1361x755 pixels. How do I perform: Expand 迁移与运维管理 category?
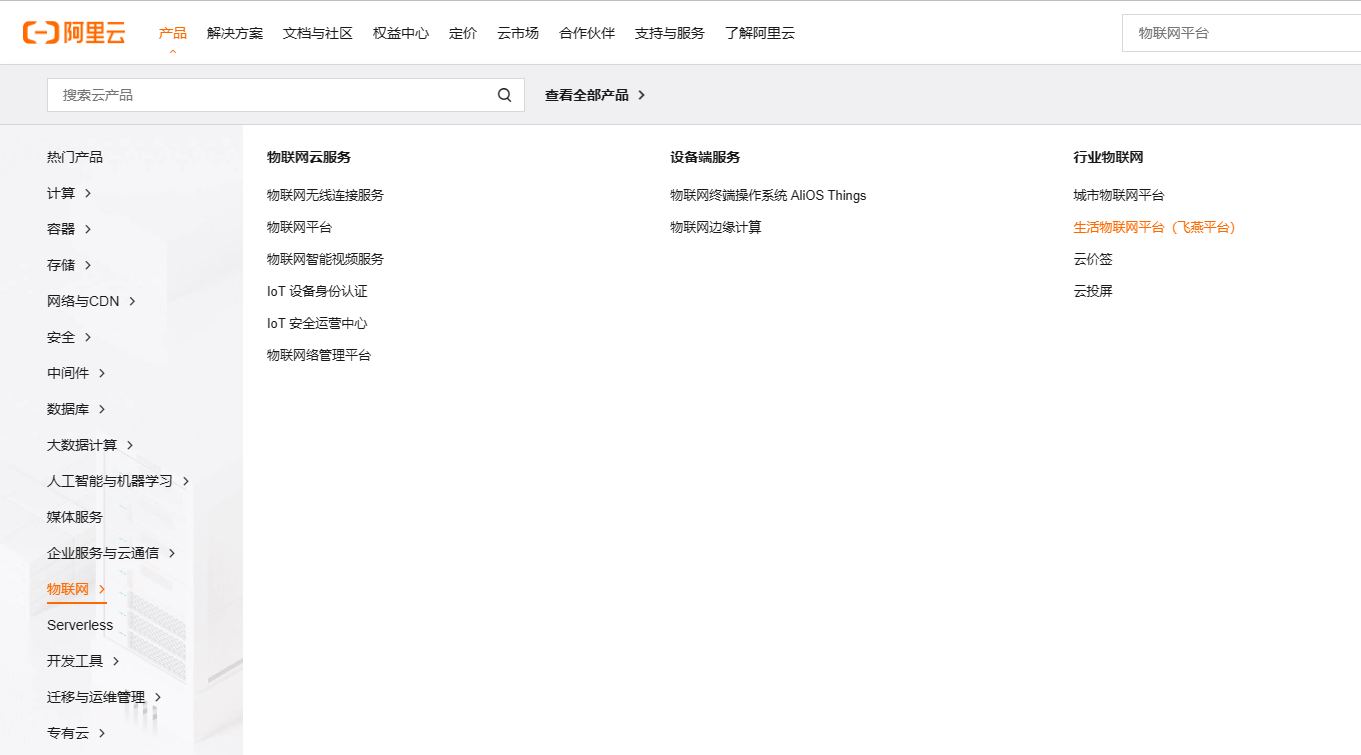104,697
